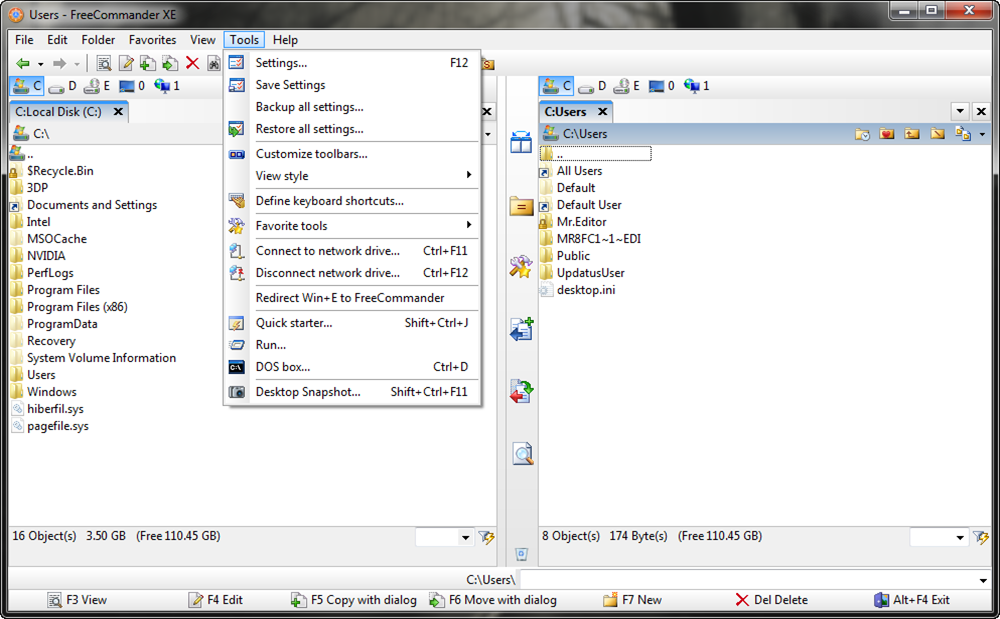
Task: Click the binoculars Search toolbar icon
Action: [214, 63]
